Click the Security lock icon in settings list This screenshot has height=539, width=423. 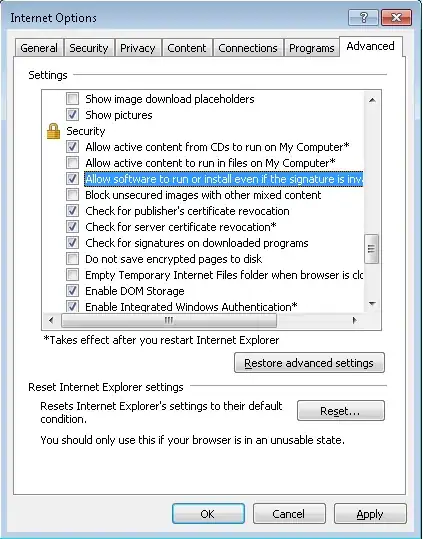(53, 131)
